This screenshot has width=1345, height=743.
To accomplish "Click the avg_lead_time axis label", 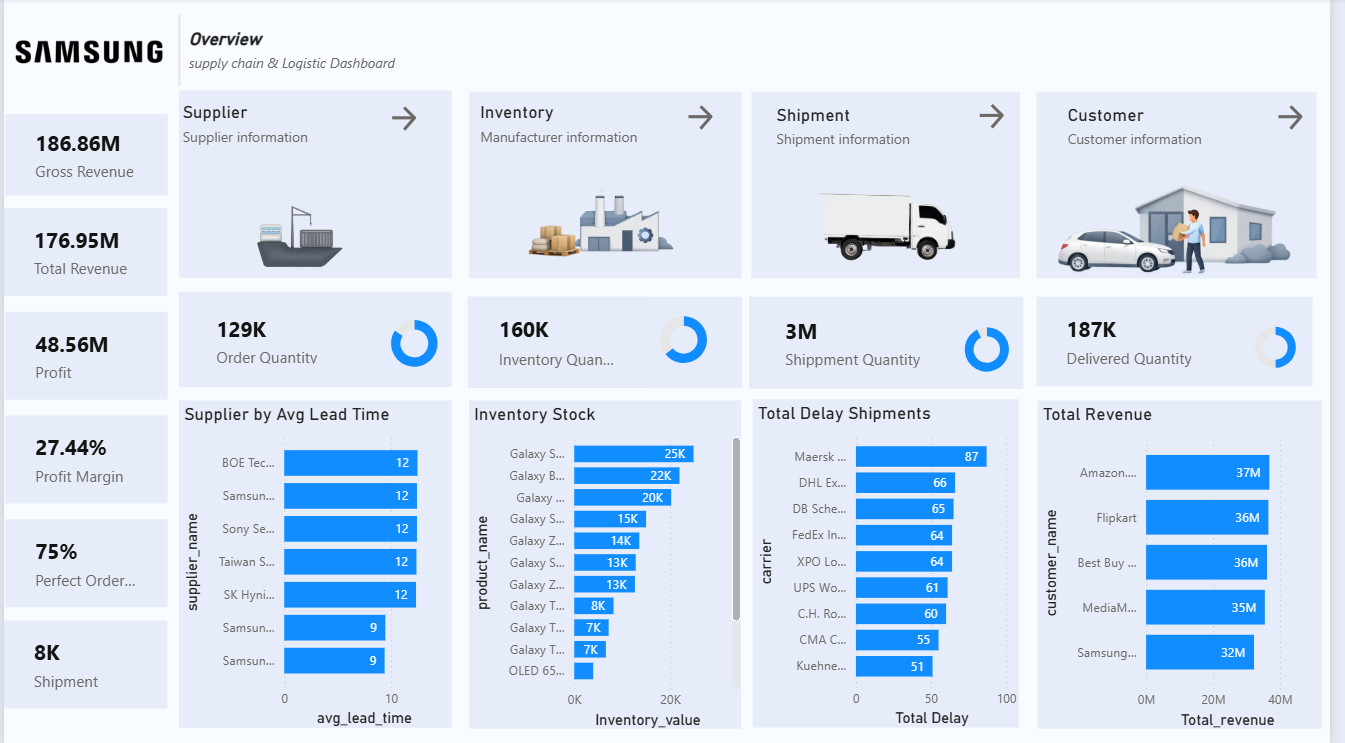I will tap(364, 718).
